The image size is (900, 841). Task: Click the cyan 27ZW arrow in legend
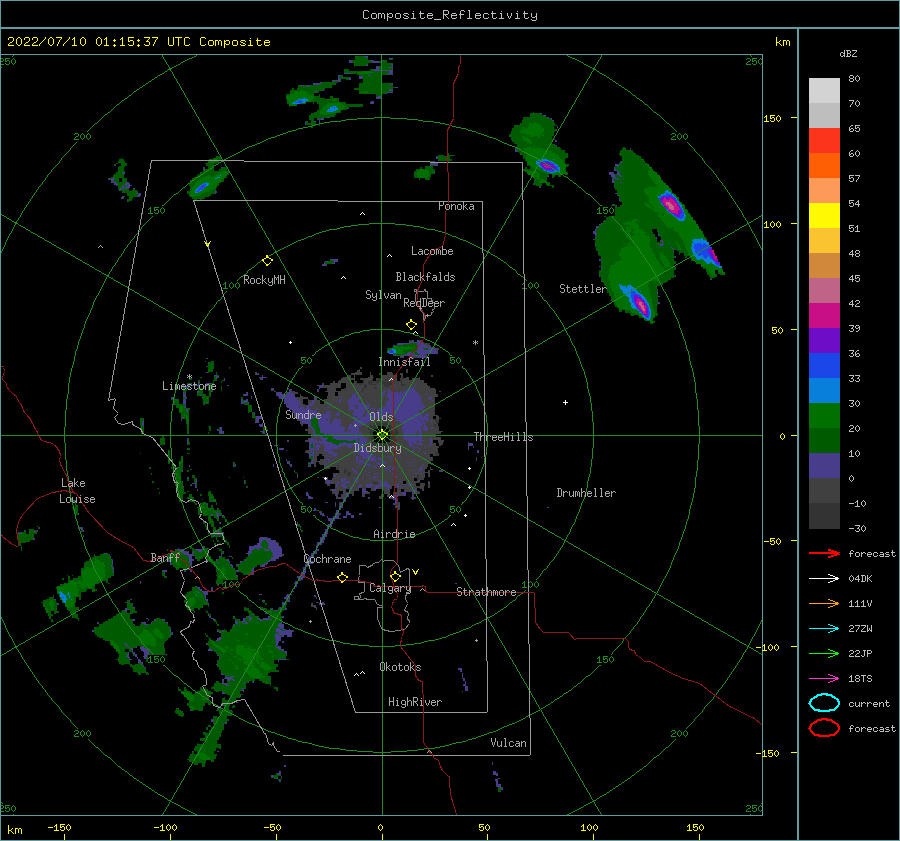(824, 629)
